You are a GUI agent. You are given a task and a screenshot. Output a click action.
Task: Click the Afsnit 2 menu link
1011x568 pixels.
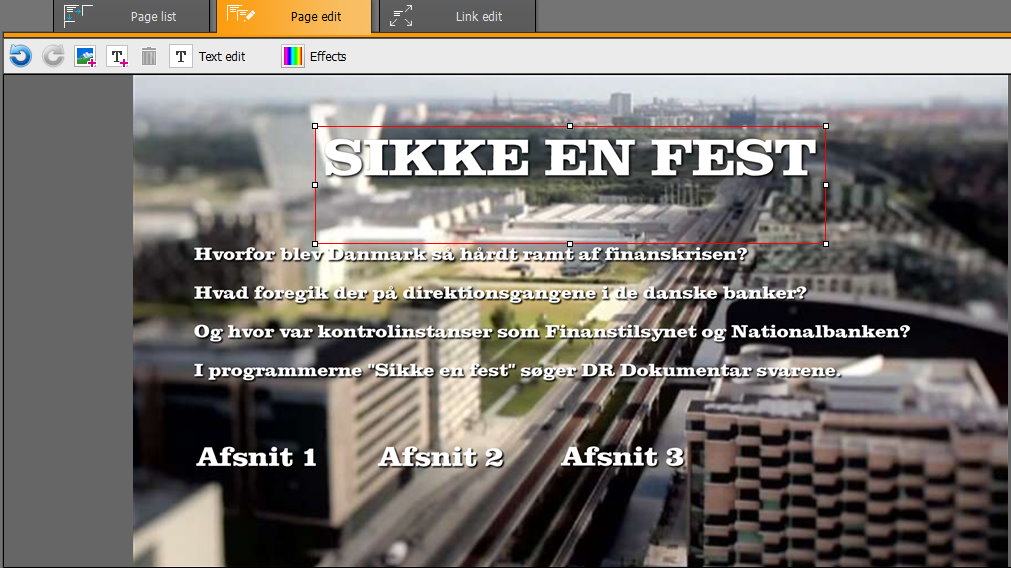440,456
